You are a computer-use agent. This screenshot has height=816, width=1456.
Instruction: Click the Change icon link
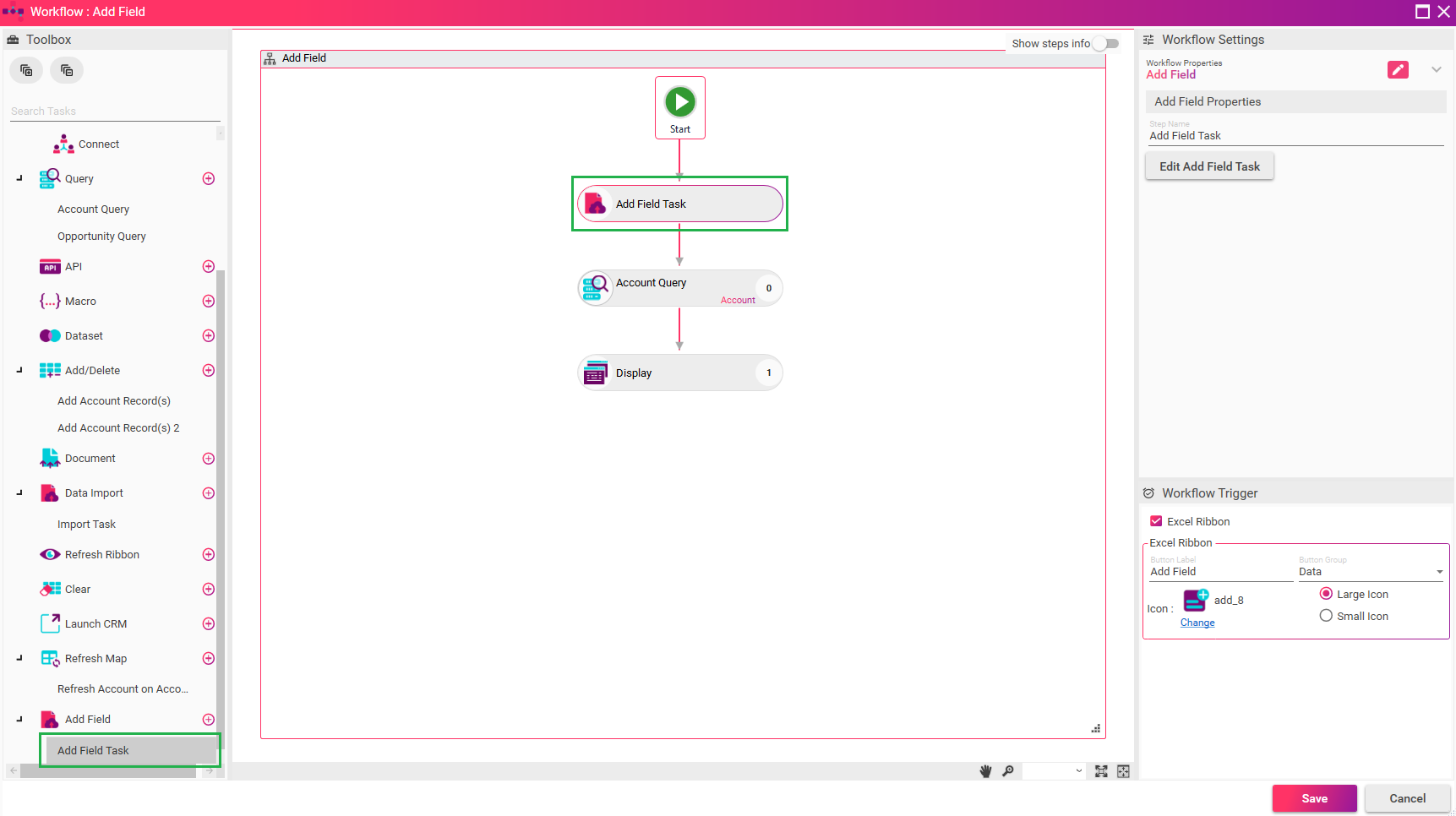pos(1197,623)
